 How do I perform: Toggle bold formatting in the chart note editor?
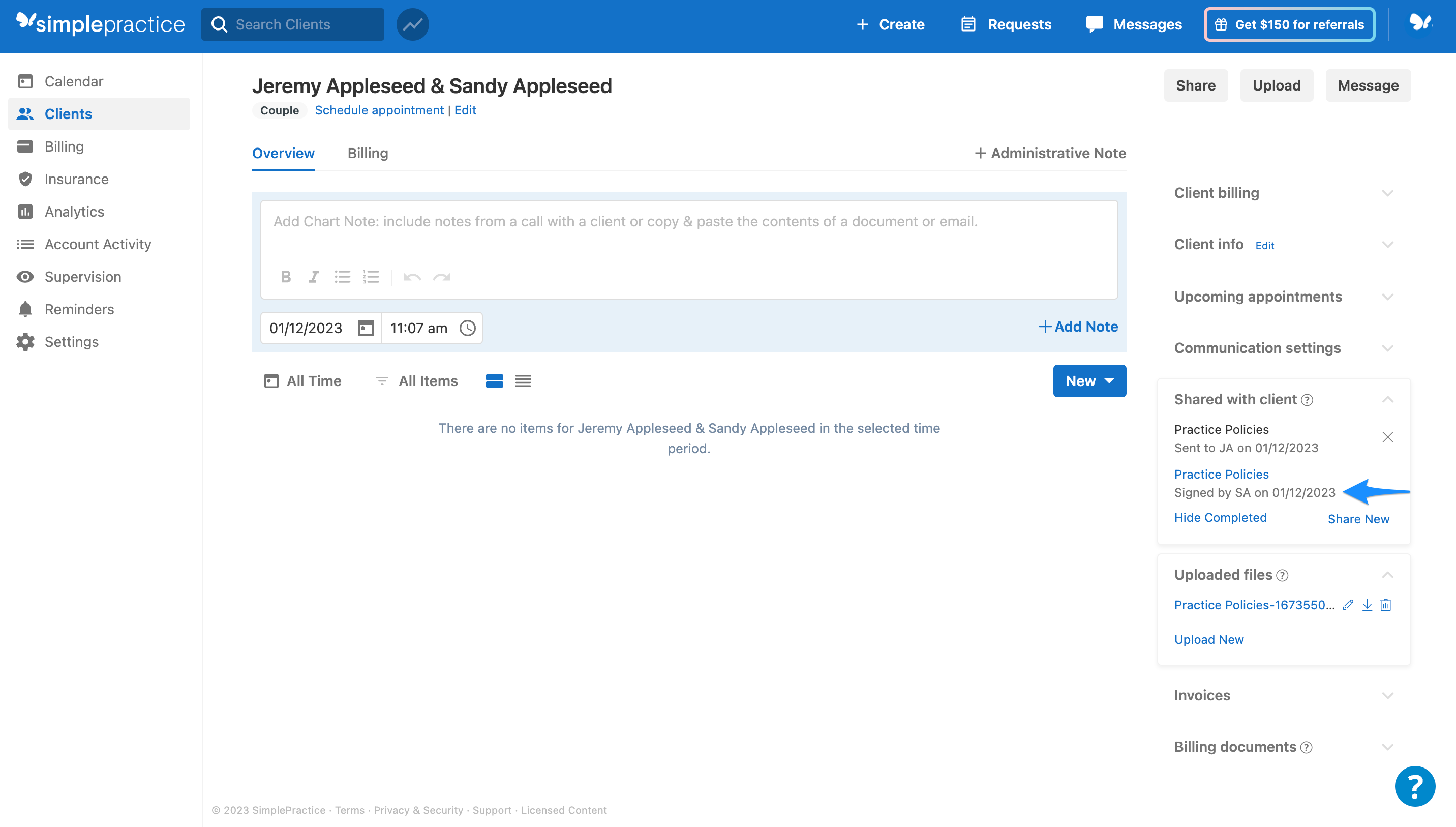(286, 277)
